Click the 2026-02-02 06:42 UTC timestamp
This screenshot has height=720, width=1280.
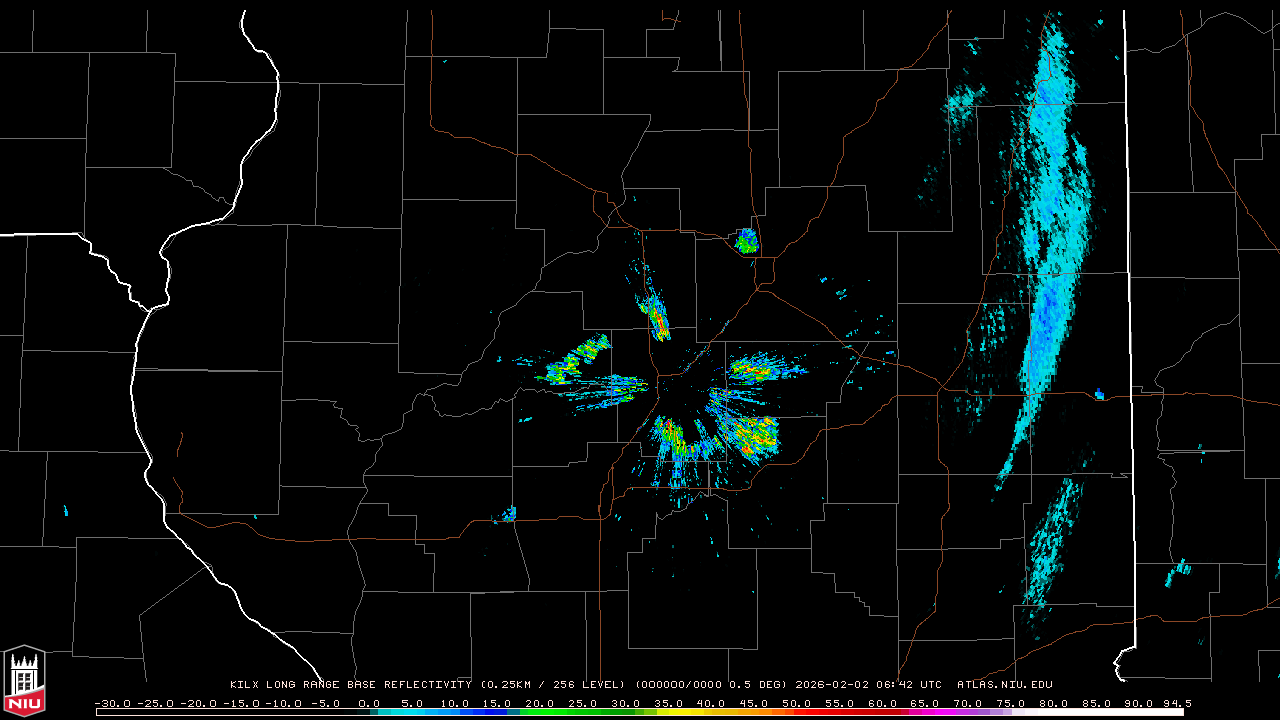[868, 685]
